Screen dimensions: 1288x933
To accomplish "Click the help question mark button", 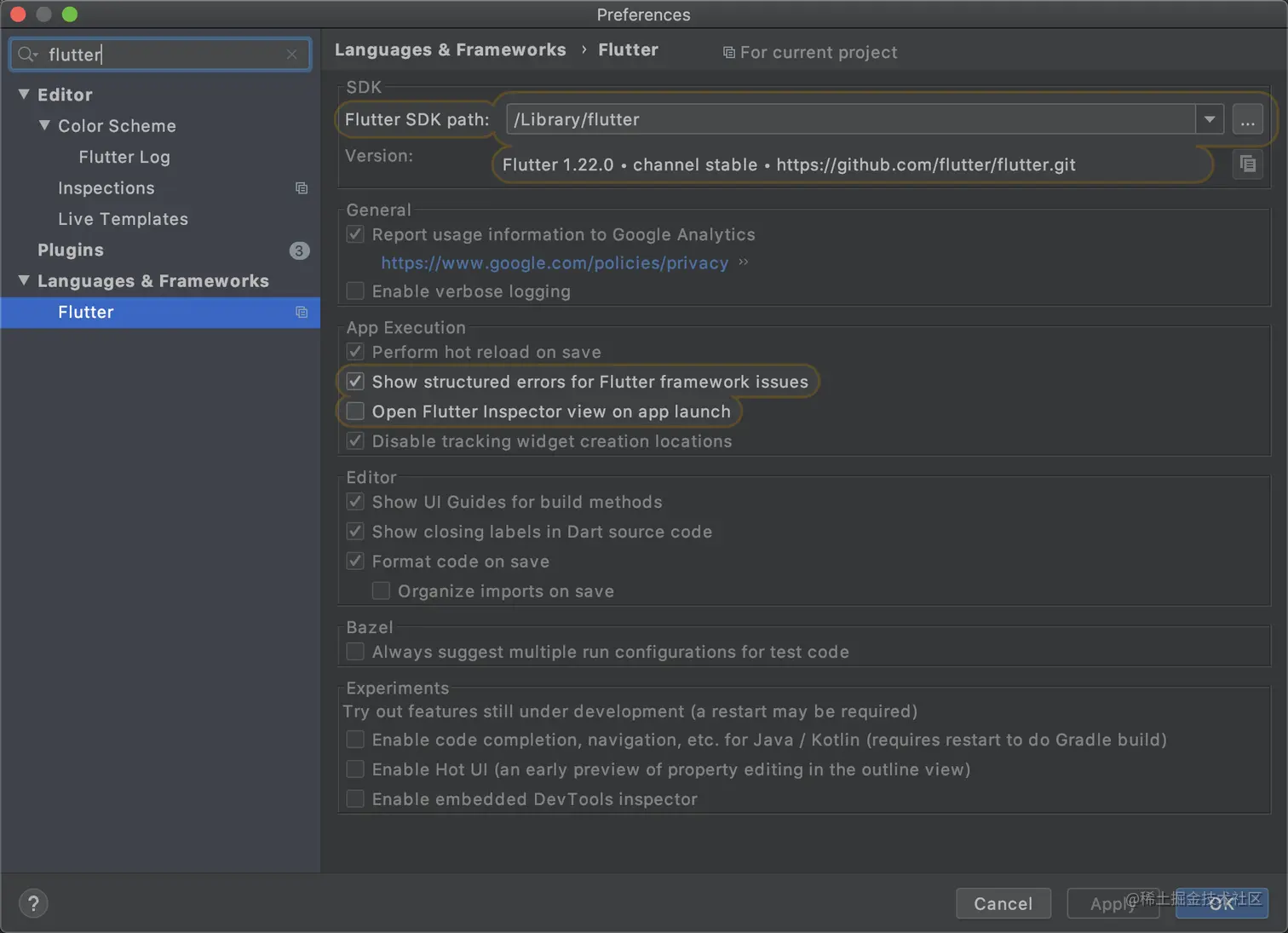I will pos(33,903).
